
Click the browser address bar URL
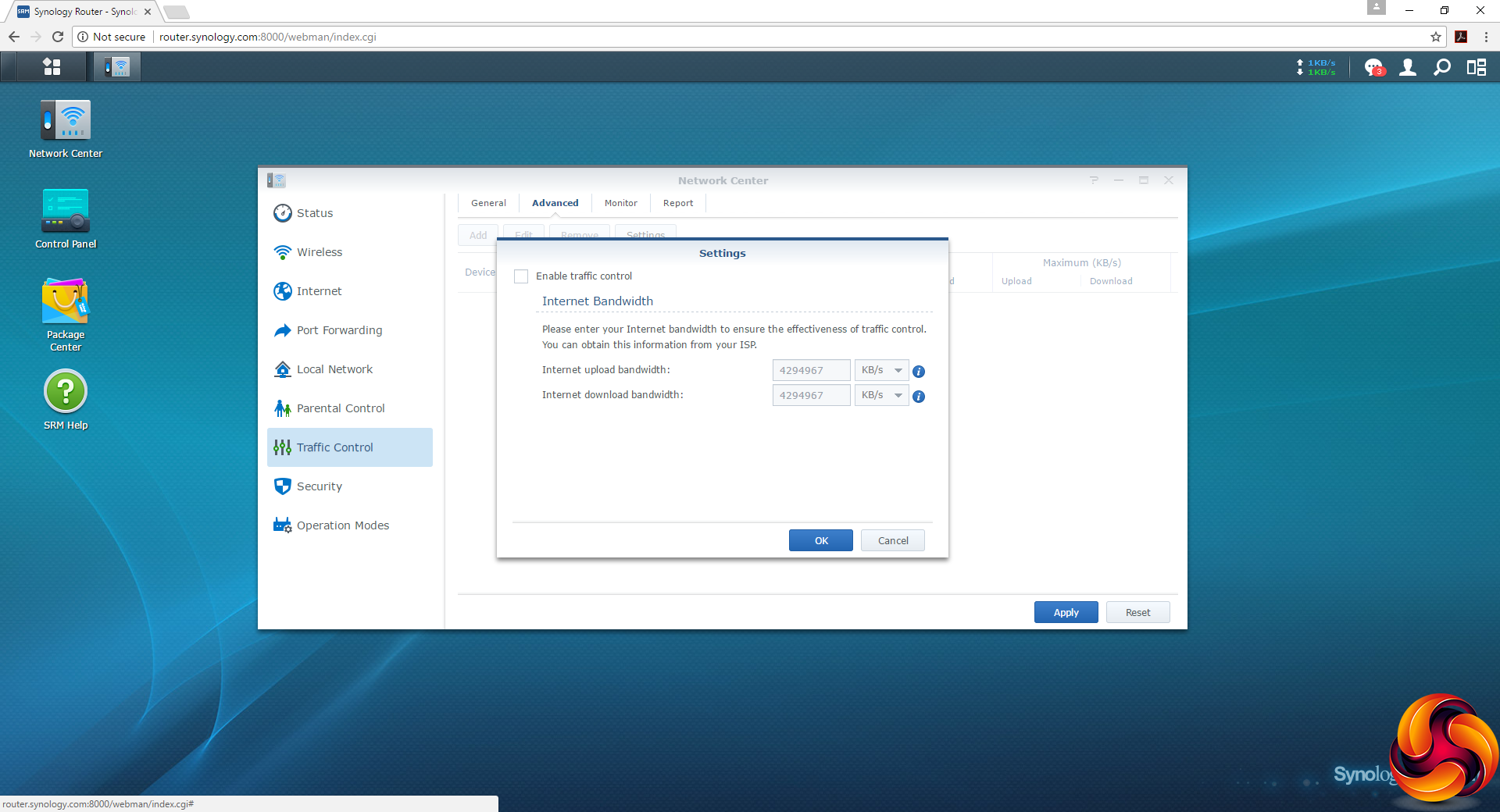coord(268,37)
